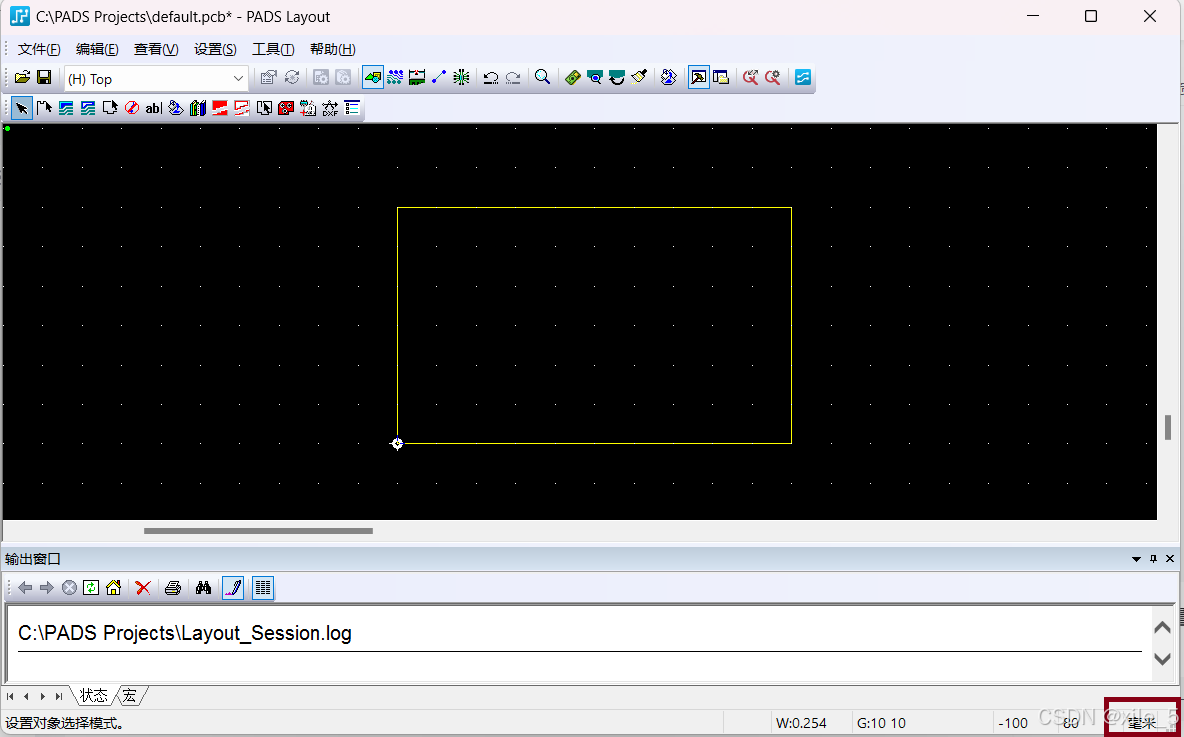Click the binoculars Find icon
1184x737 pixels.
pos(203,587)
